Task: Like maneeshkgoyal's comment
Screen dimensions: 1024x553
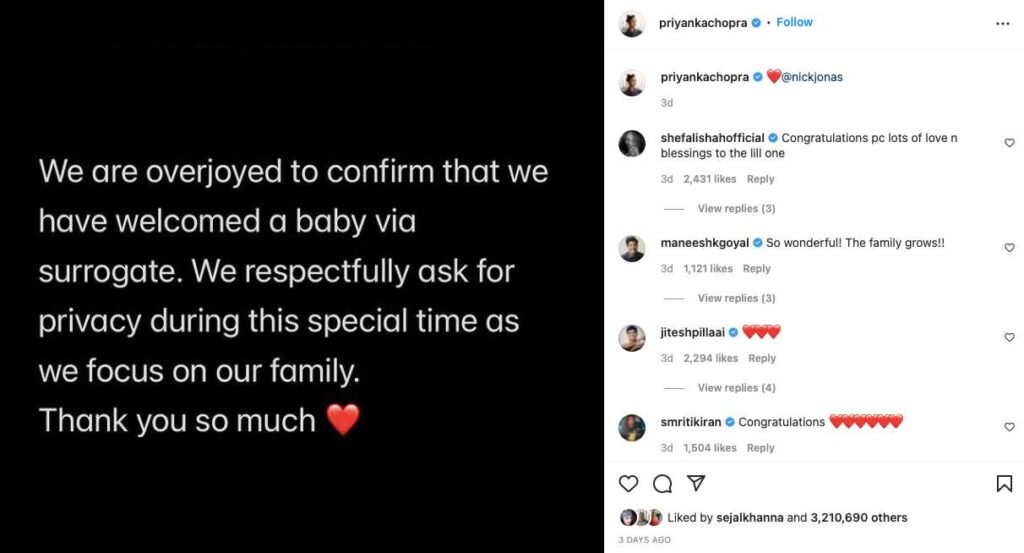Action: pyautogui.click(x=1009, y=248)
